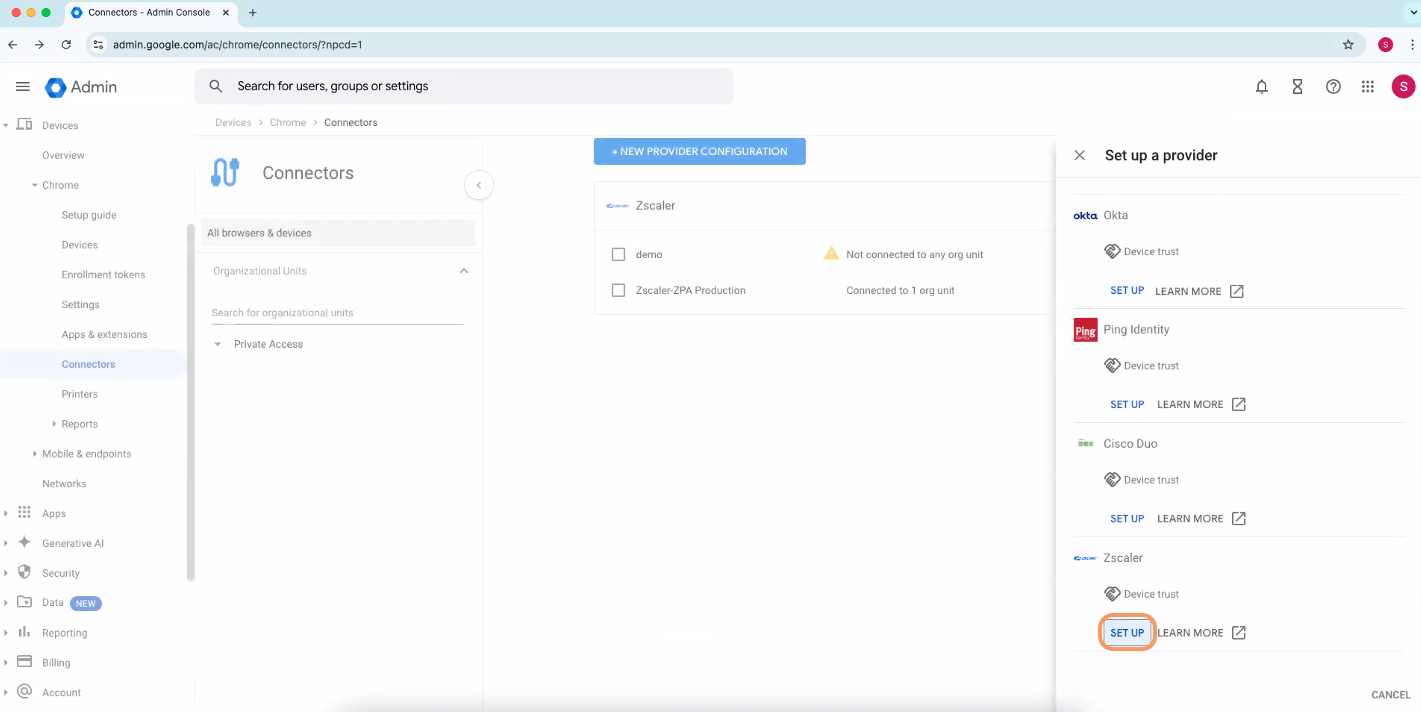Click the Ping Identity logo
This screenshot has width=1421, height=712.
coord(1085,329)
